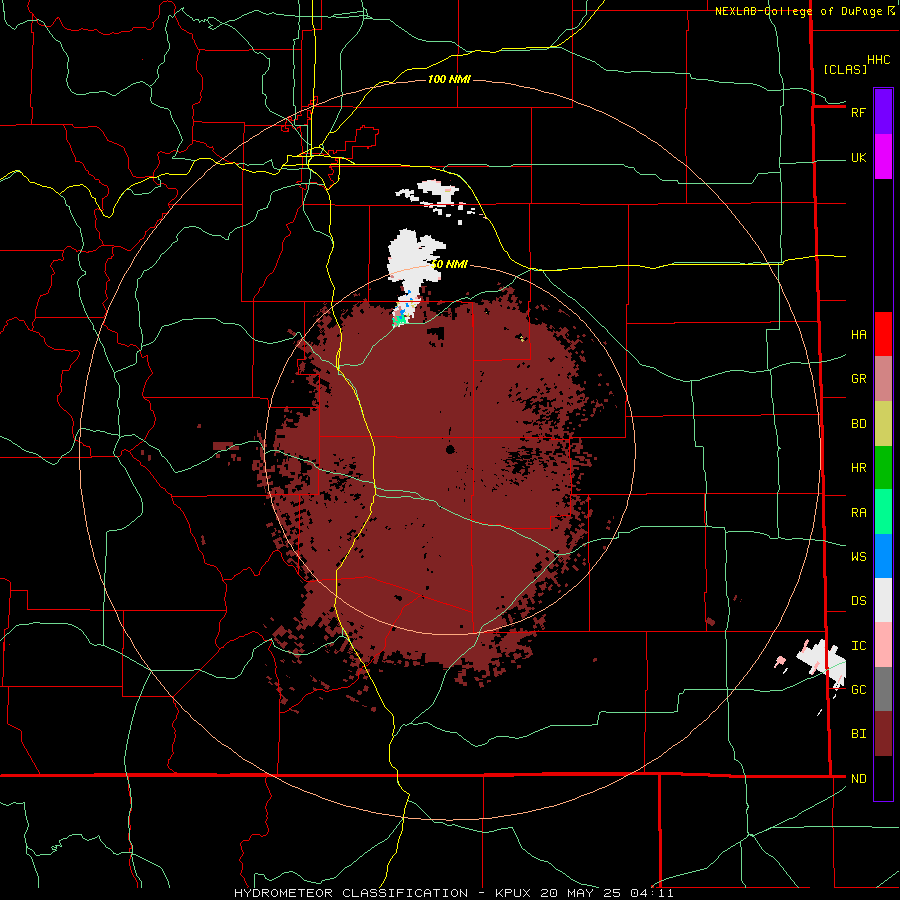900x900 pixels.
Task: Click the ND legend label
Action: pos(858,779)
